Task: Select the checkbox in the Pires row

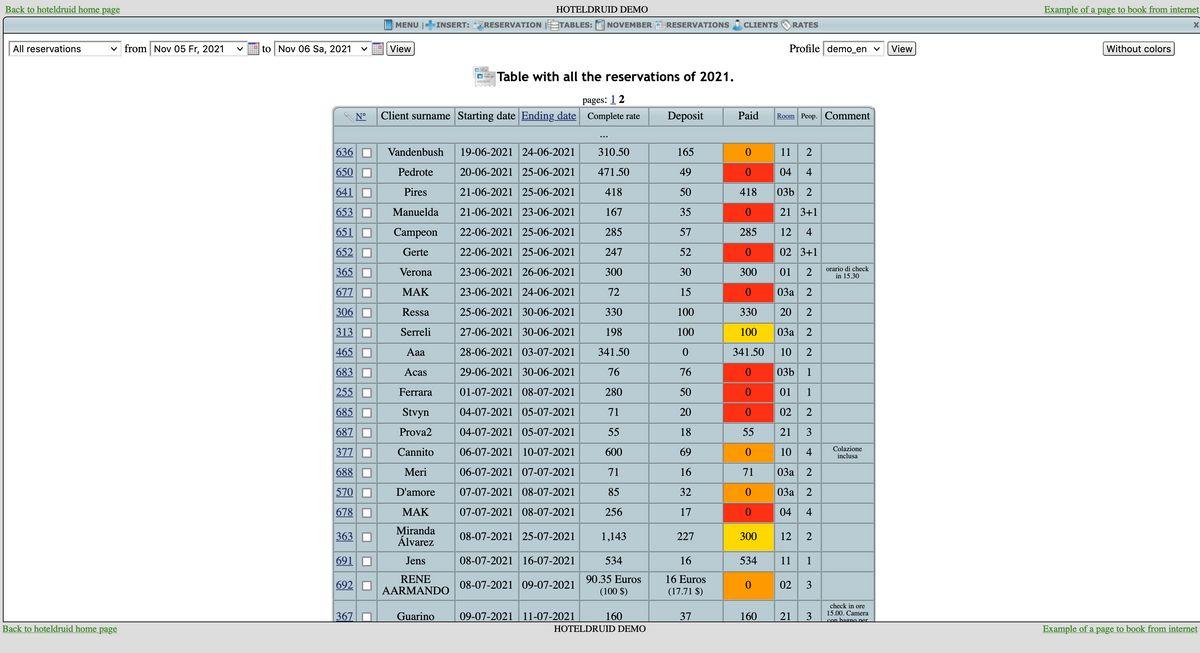Action: click(367, 192)
